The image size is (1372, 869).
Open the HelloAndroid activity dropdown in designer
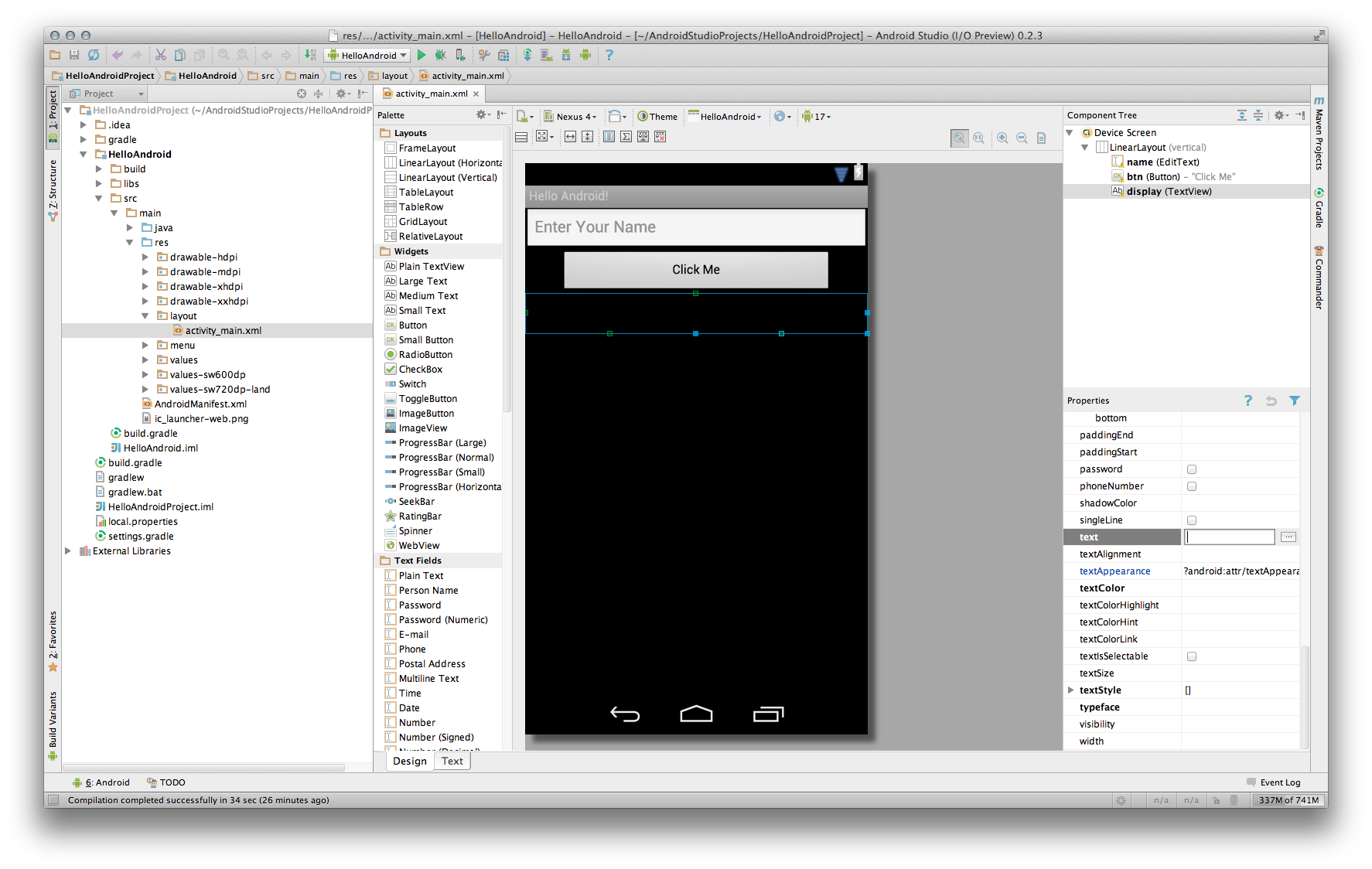[725, 117]
